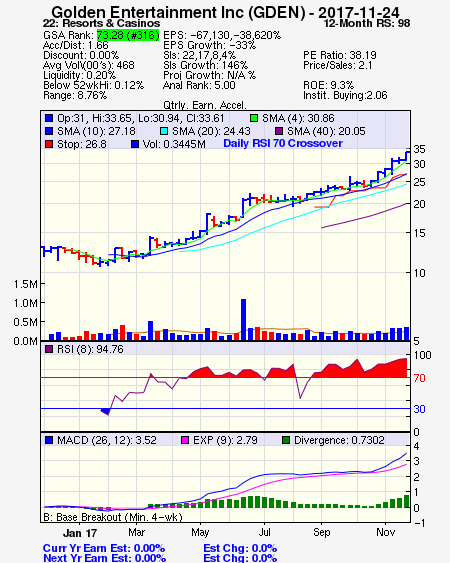The image size is (450, 563).
Task: Click the Mar axis label
Action: tap(136, 532)
